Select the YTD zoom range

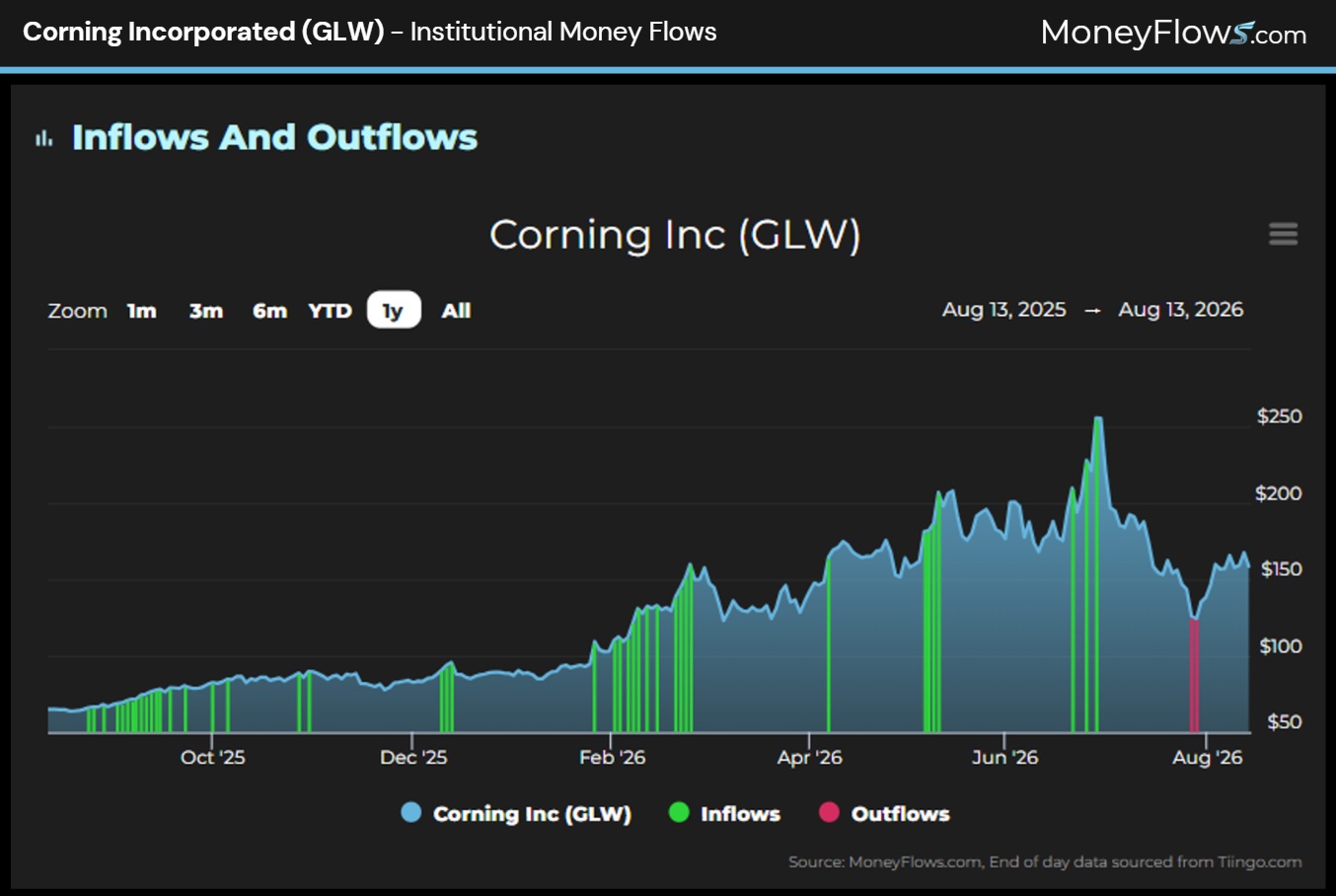point(330,311)
